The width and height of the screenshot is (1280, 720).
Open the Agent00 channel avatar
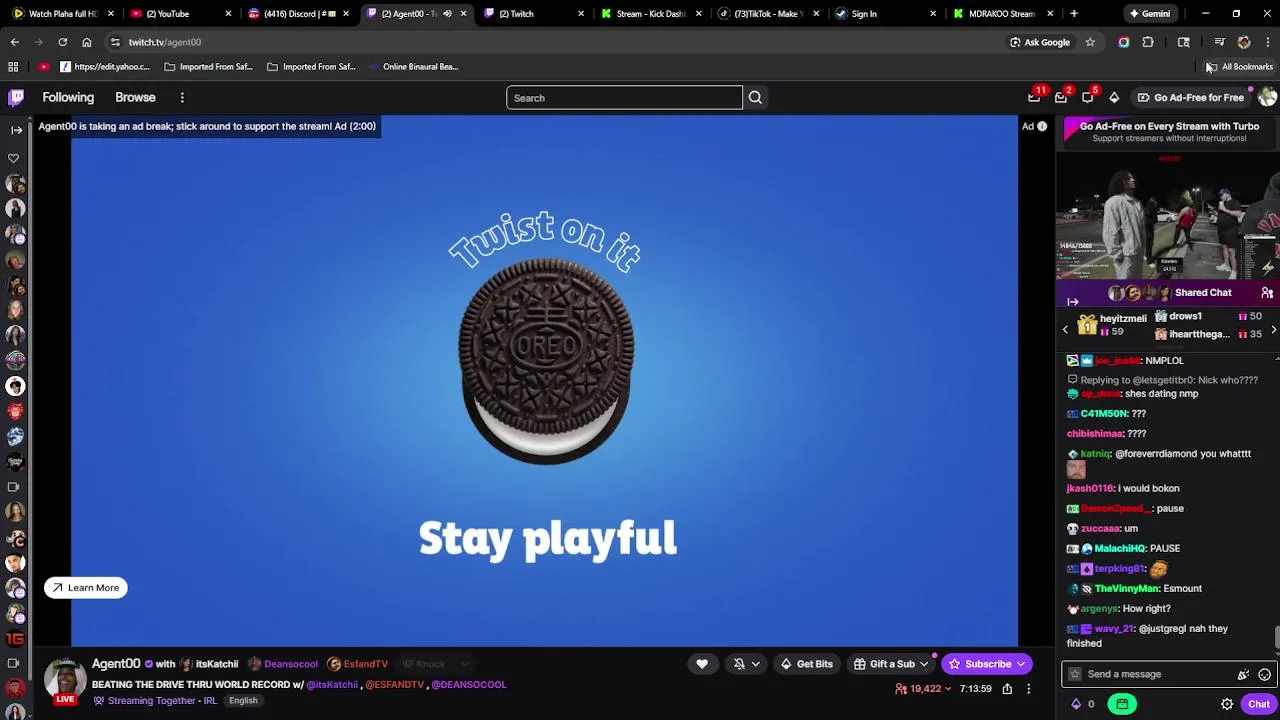[64, 678]
